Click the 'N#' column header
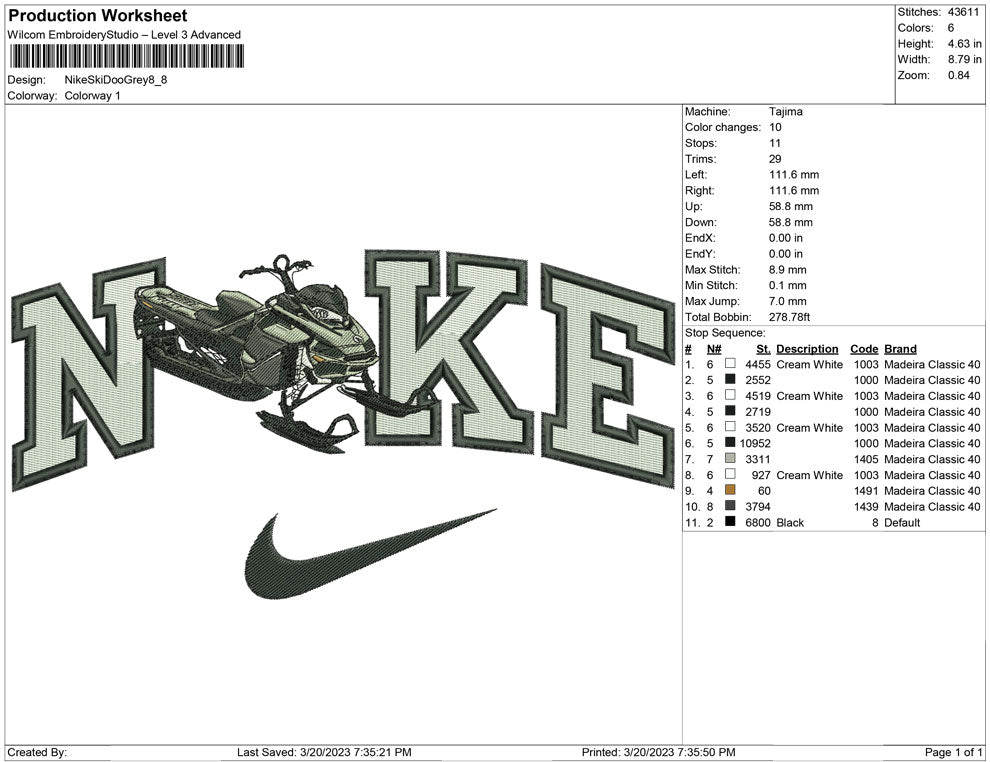The height and width of the screenshot is (762, 990). tap(714, 348)
